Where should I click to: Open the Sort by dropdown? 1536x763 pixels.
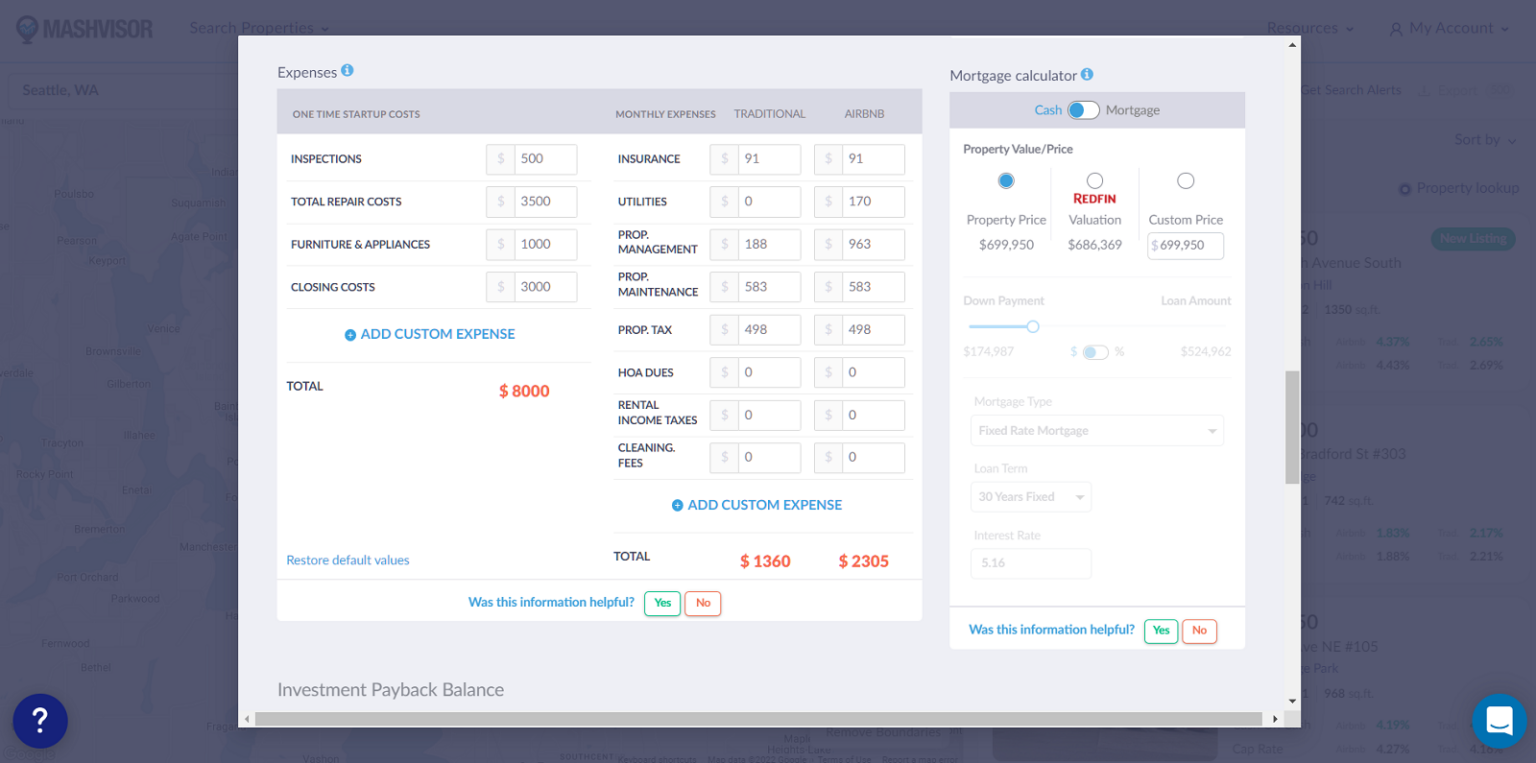point(1485,140)
